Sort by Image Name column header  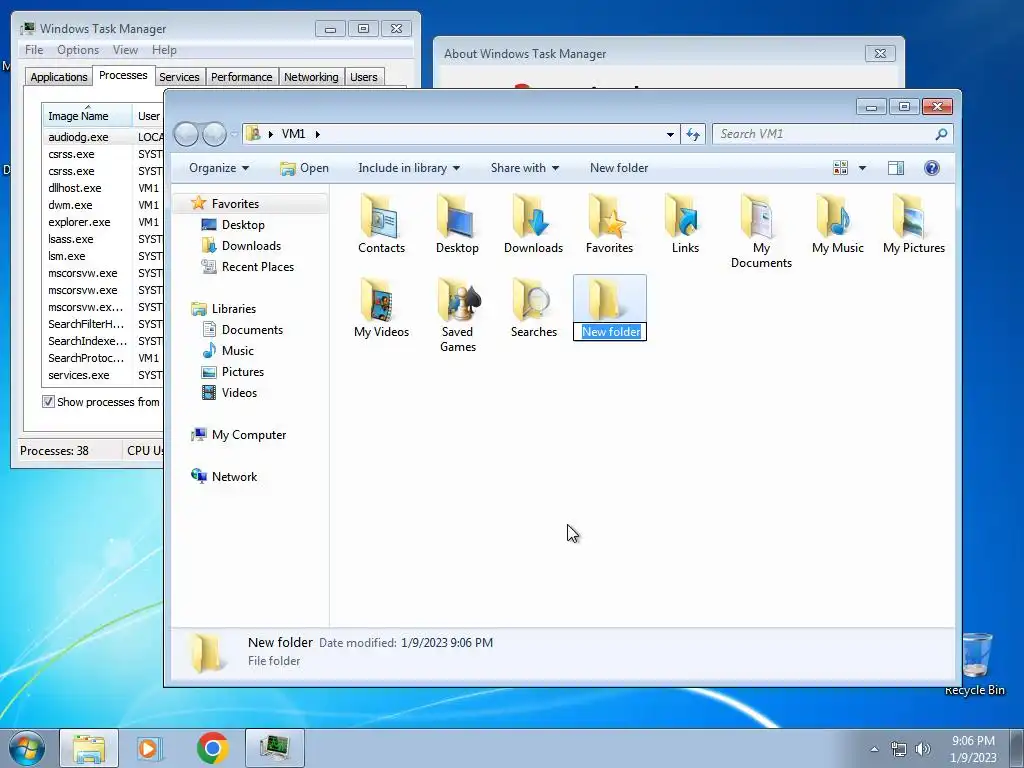tap(88, 116)
